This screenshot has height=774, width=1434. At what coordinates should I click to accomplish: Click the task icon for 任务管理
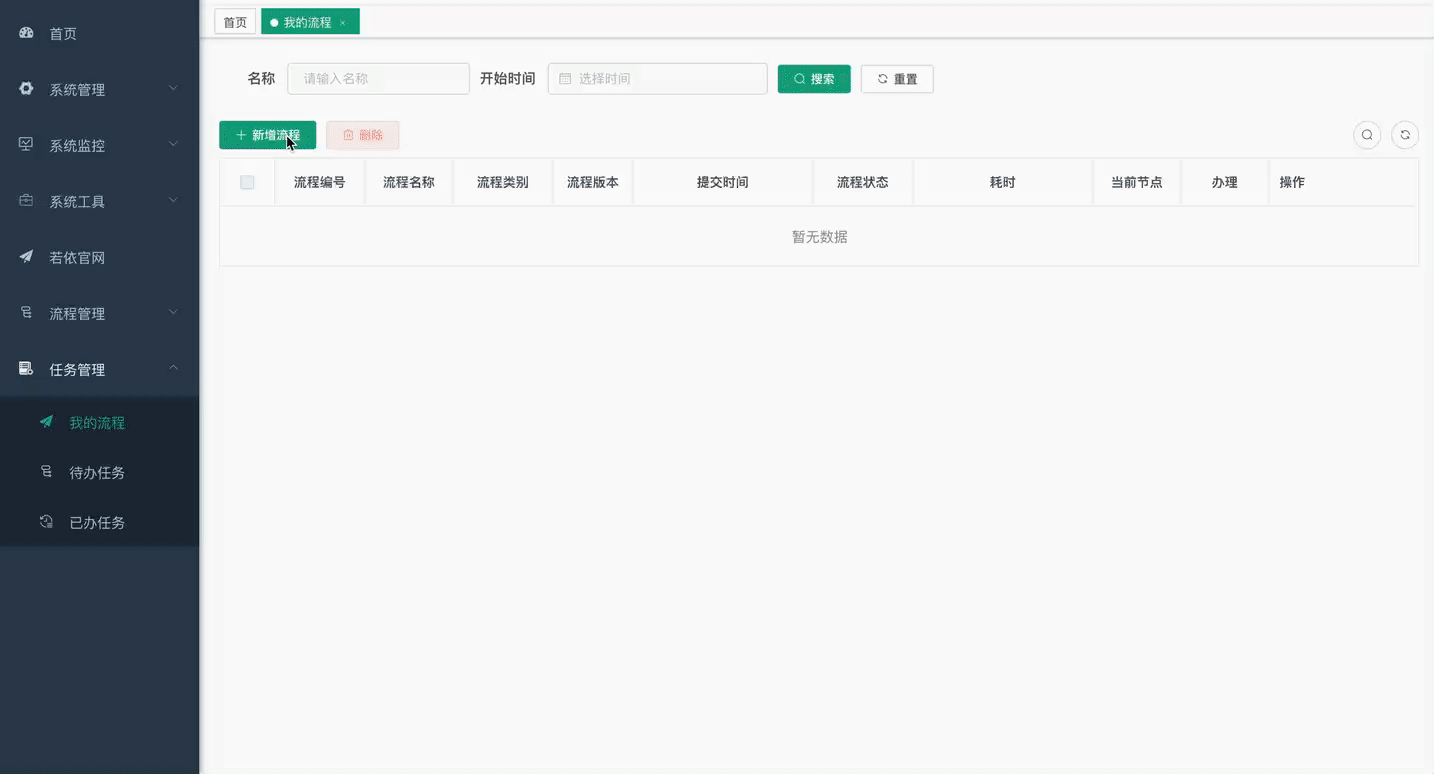[27, 369]
